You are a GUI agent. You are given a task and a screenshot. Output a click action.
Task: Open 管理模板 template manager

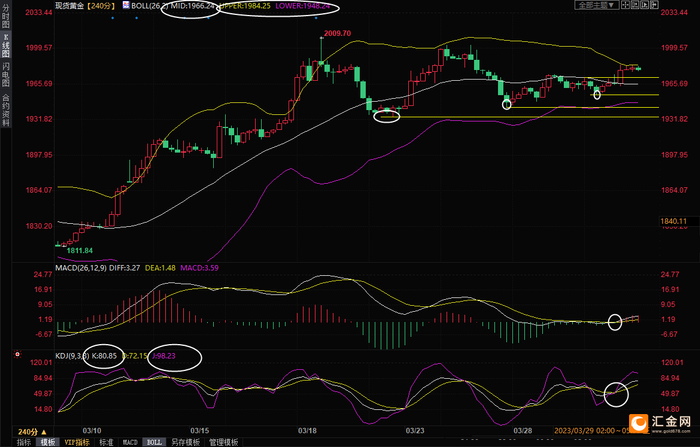click(224, 442)
